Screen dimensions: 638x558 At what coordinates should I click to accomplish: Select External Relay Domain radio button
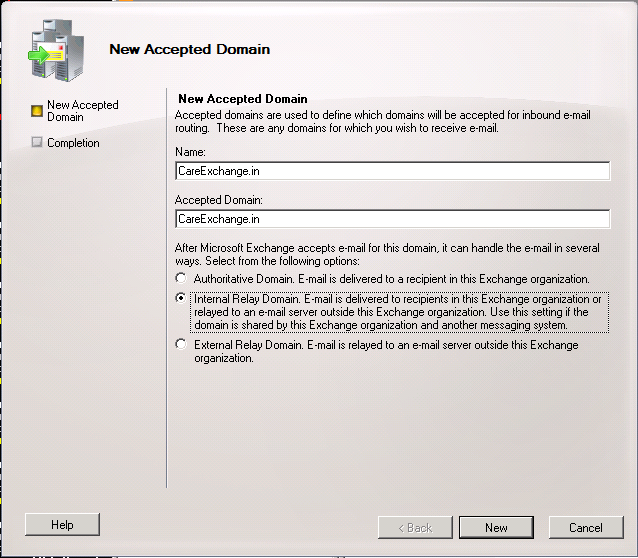(181, 344)
